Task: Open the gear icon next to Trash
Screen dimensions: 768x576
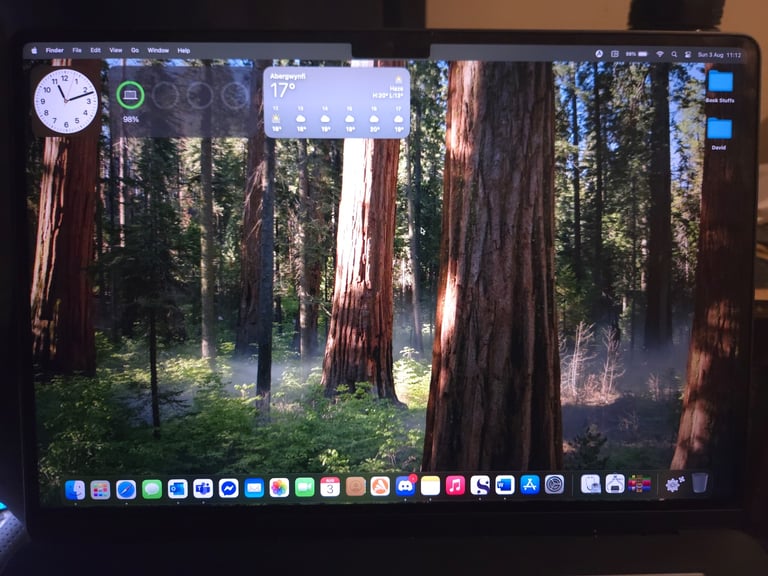Action: (674, 484)
